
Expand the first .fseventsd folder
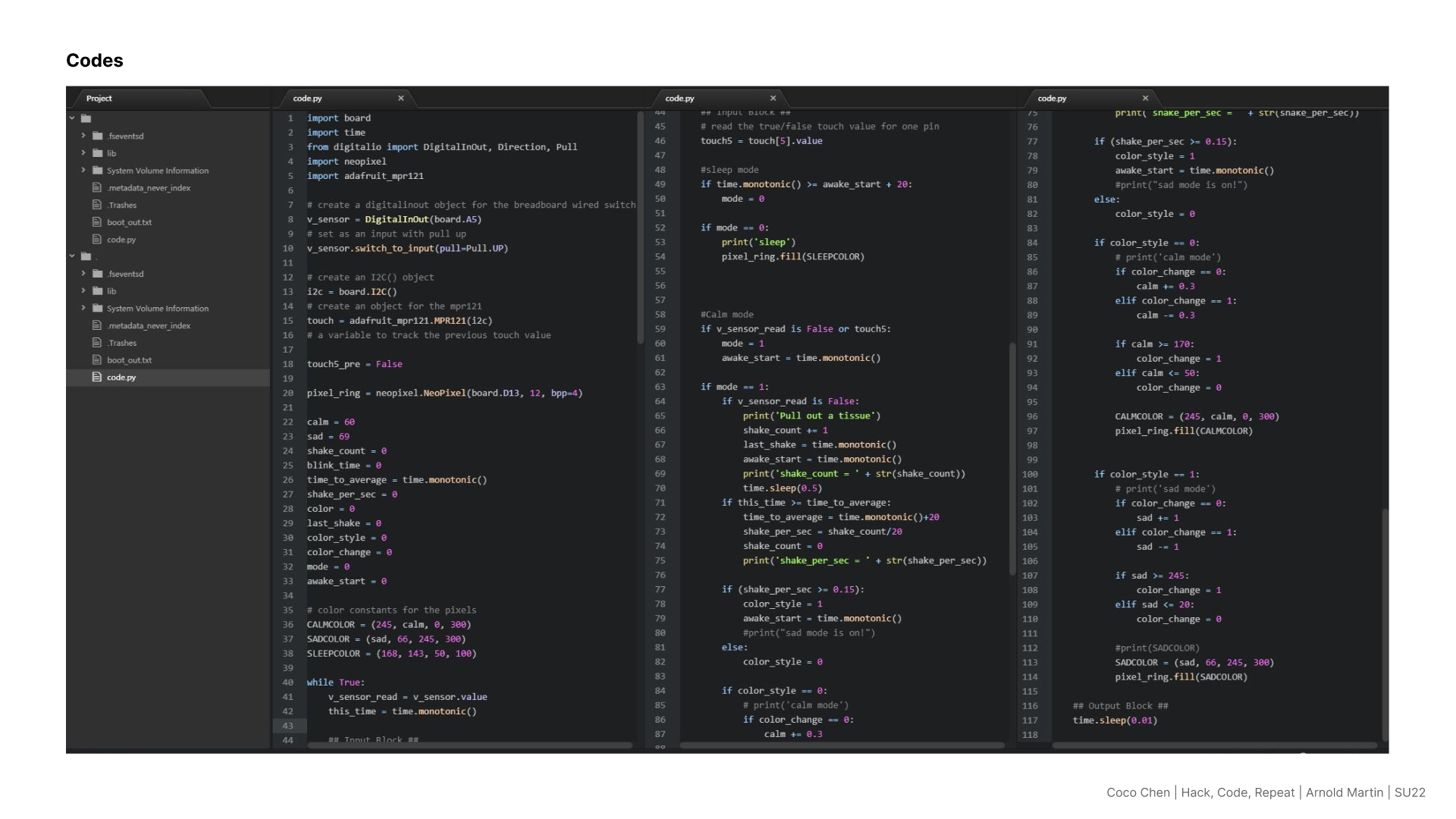83,136
